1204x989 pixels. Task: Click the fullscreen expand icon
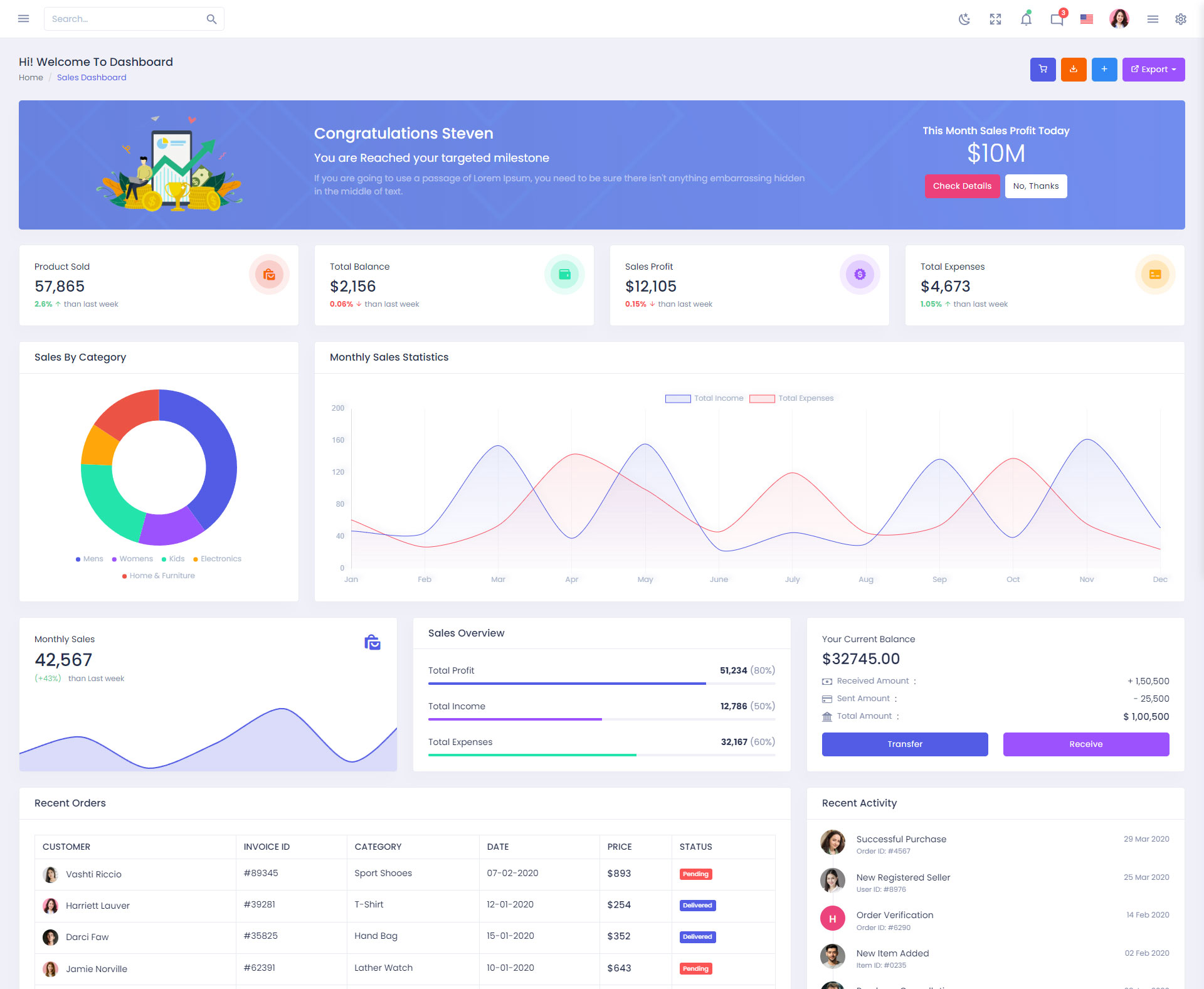click(995, 19)
